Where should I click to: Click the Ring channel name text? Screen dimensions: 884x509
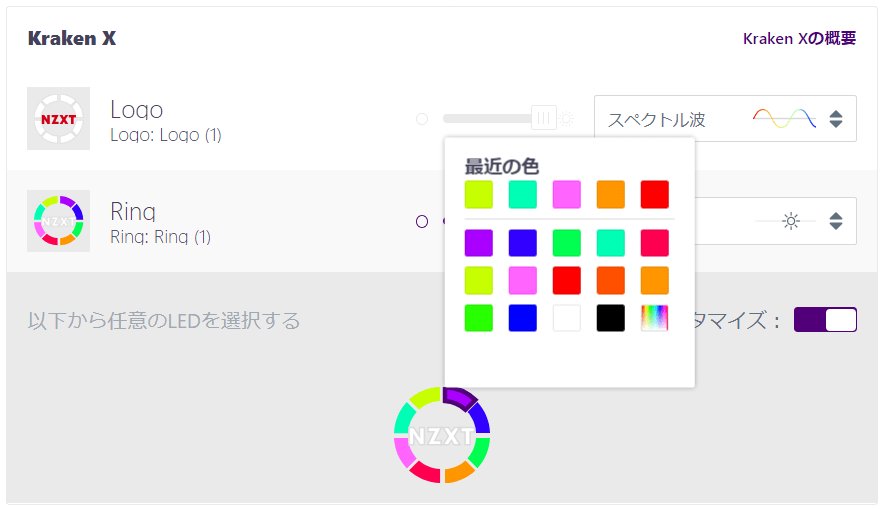click(133, 212)
